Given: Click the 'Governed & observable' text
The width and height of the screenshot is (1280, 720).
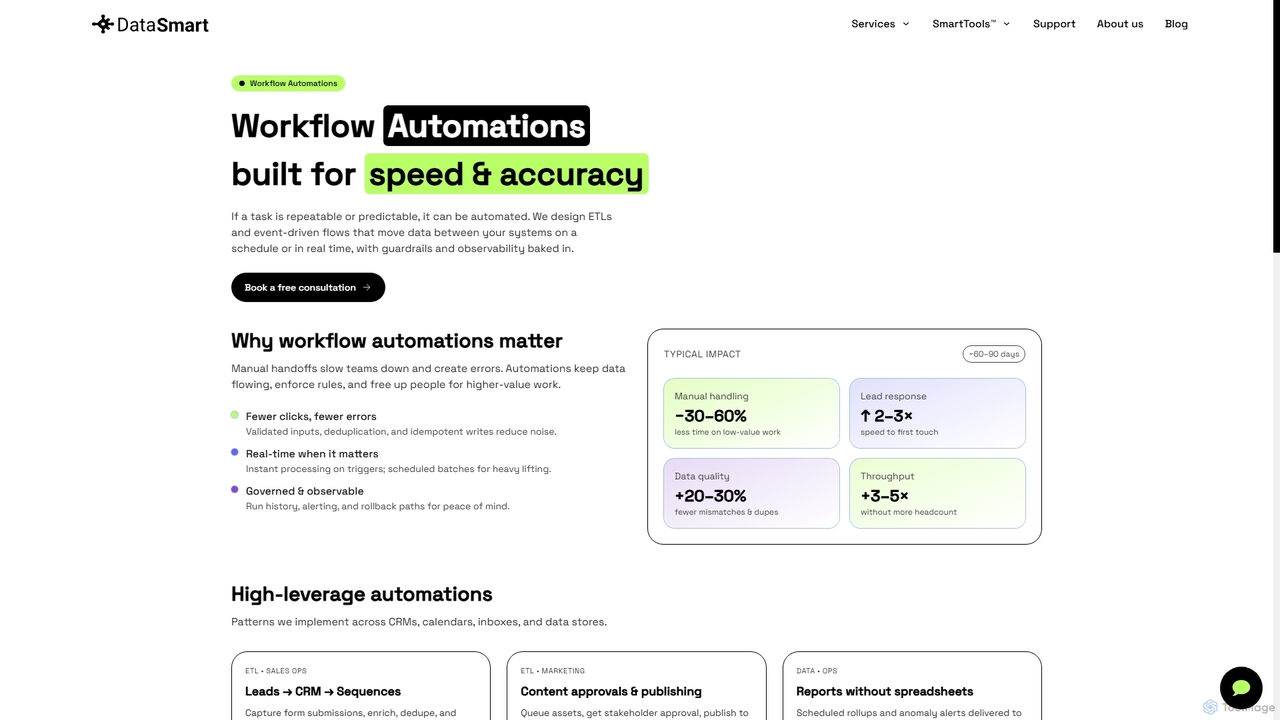Looking at the screenshot, I should pyautogui.click(x=305, y=491).
